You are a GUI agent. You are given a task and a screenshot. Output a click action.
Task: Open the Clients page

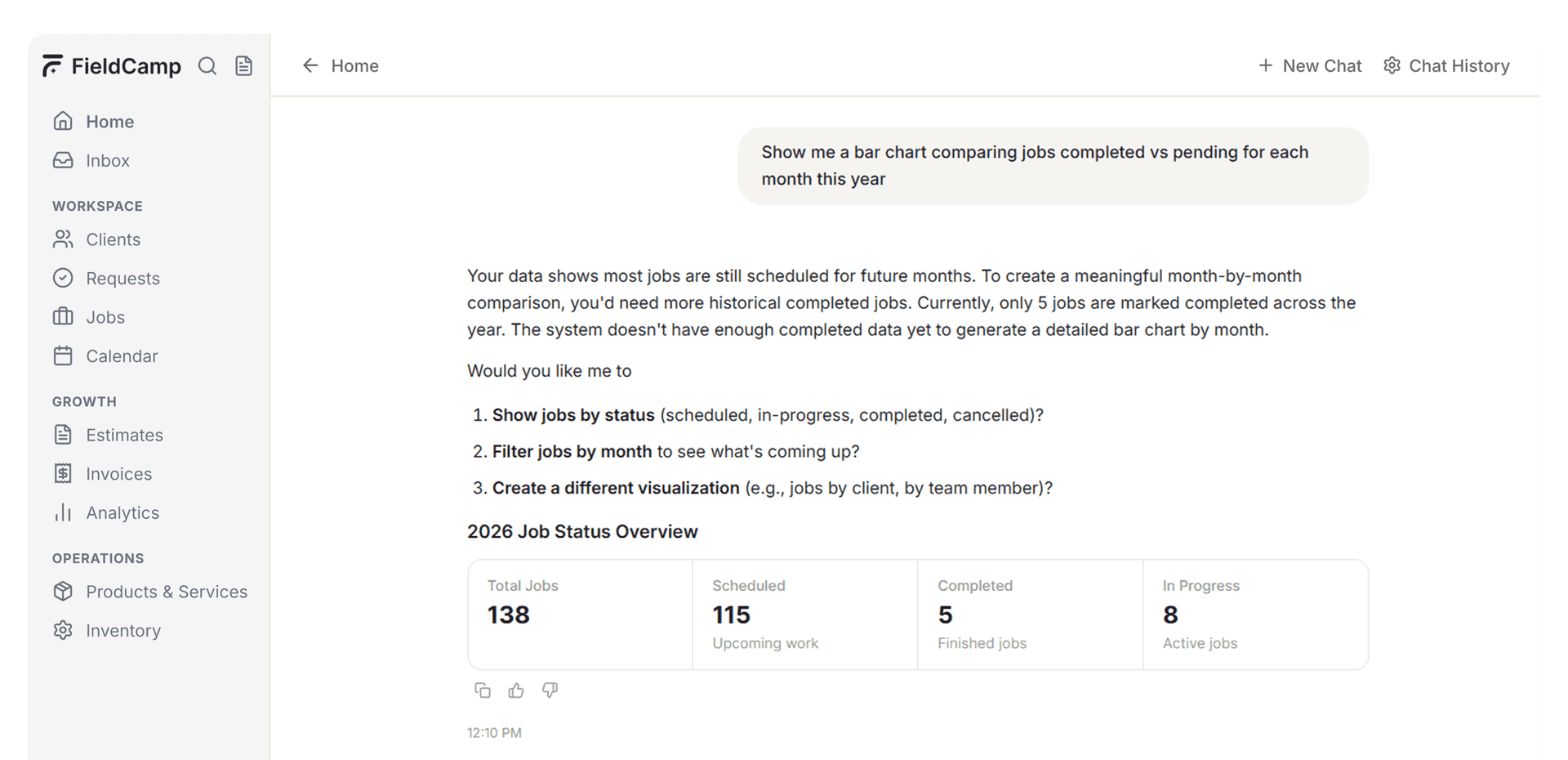113,239
